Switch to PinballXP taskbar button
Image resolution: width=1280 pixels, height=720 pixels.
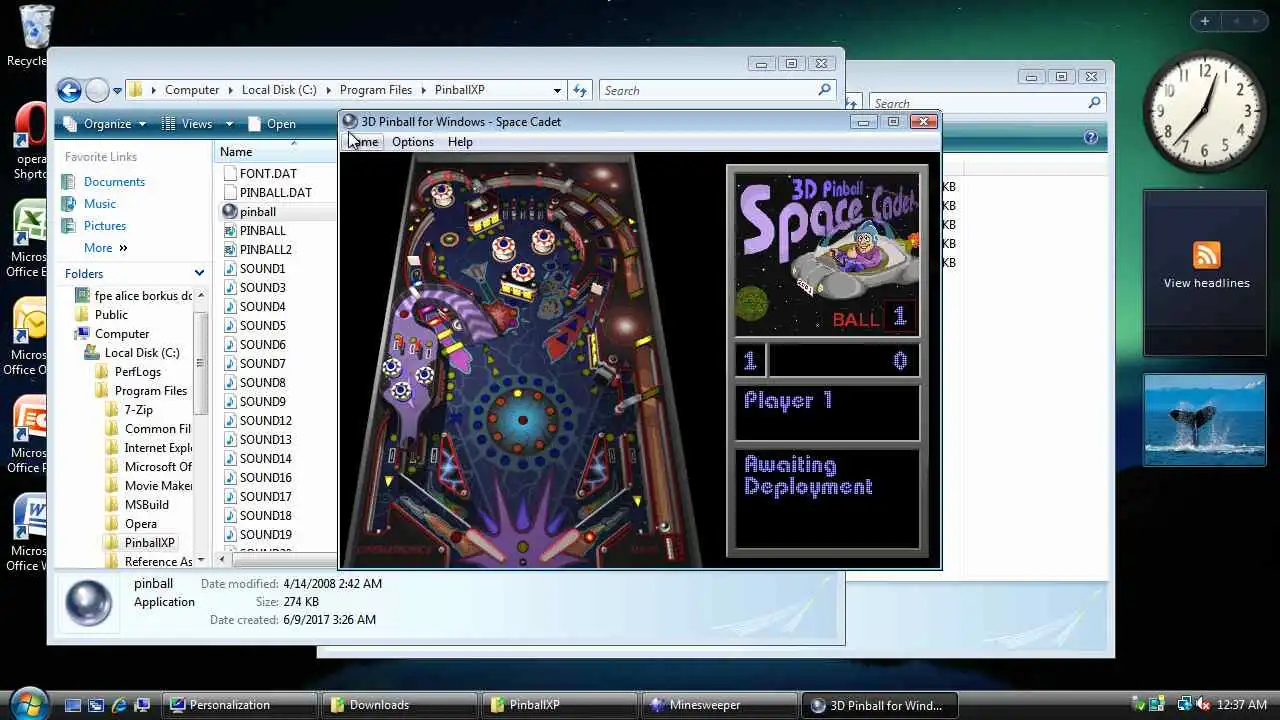click(558, 705)
